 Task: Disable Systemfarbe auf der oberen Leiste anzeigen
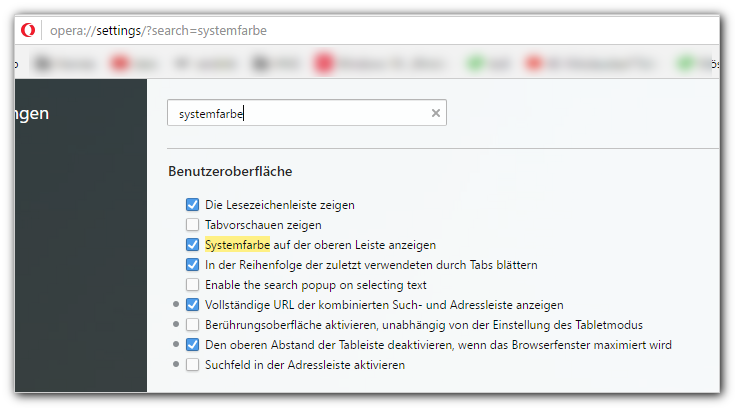[192, 244]
